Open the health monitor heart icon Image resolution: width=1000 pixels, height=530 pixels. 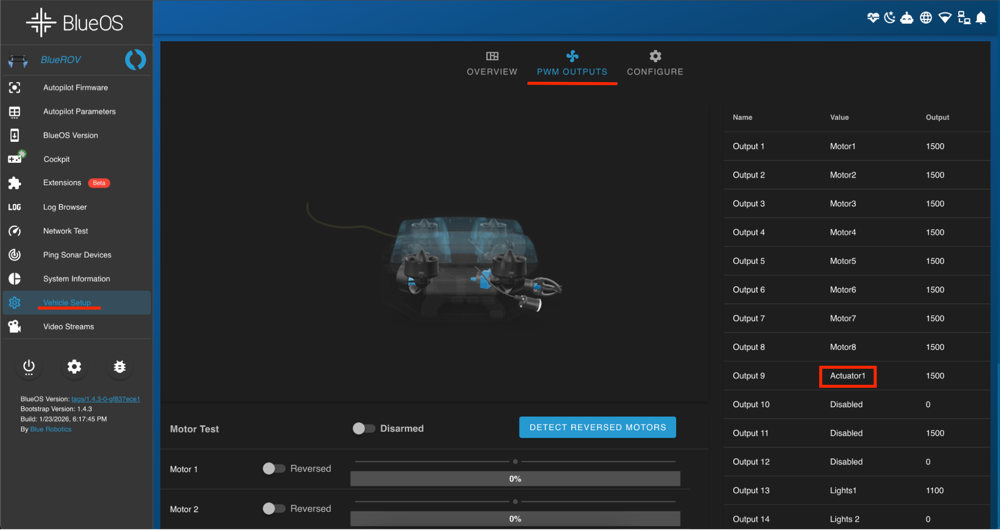pos(872,18)
